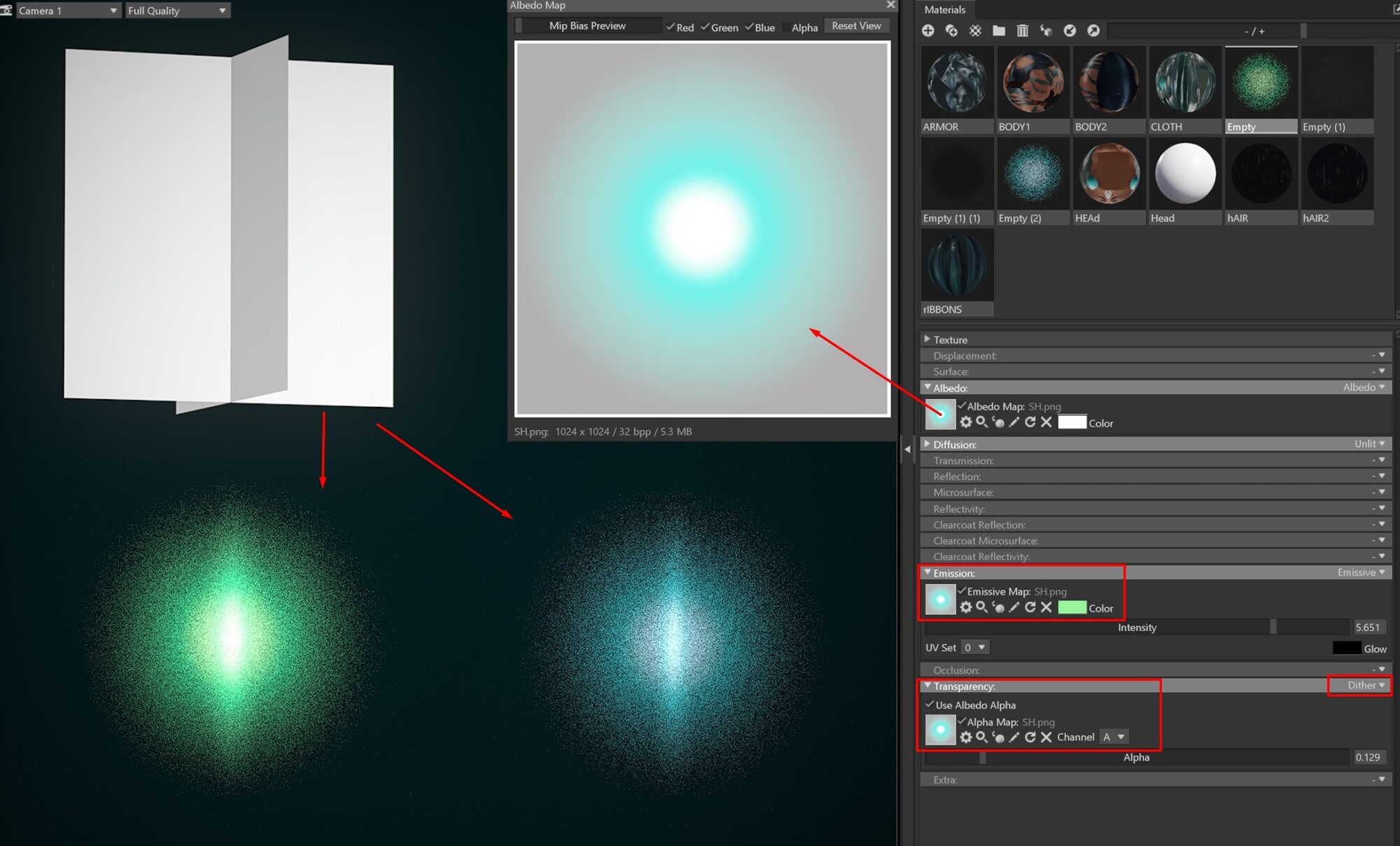Click the export material arrow icon
The height and width of the screenshot is (846, 1400).
[1093, 31]
